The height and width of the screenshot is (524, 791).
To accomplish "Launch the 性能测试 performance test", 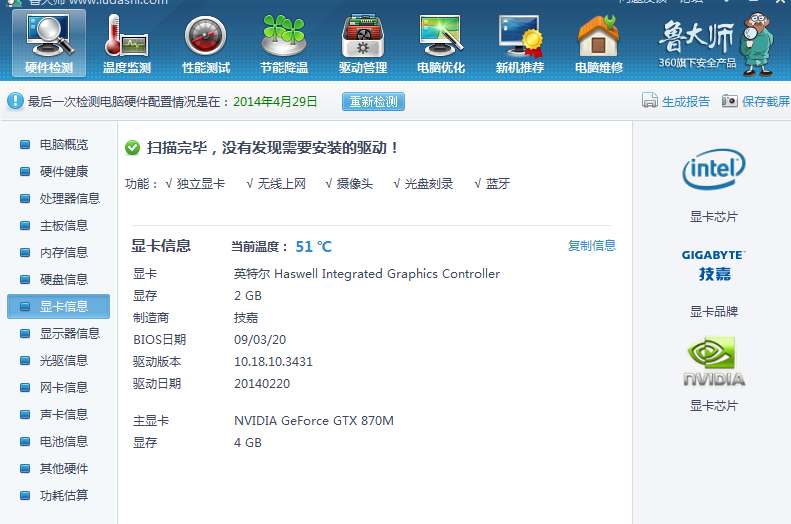I will (x=206, y=43).
